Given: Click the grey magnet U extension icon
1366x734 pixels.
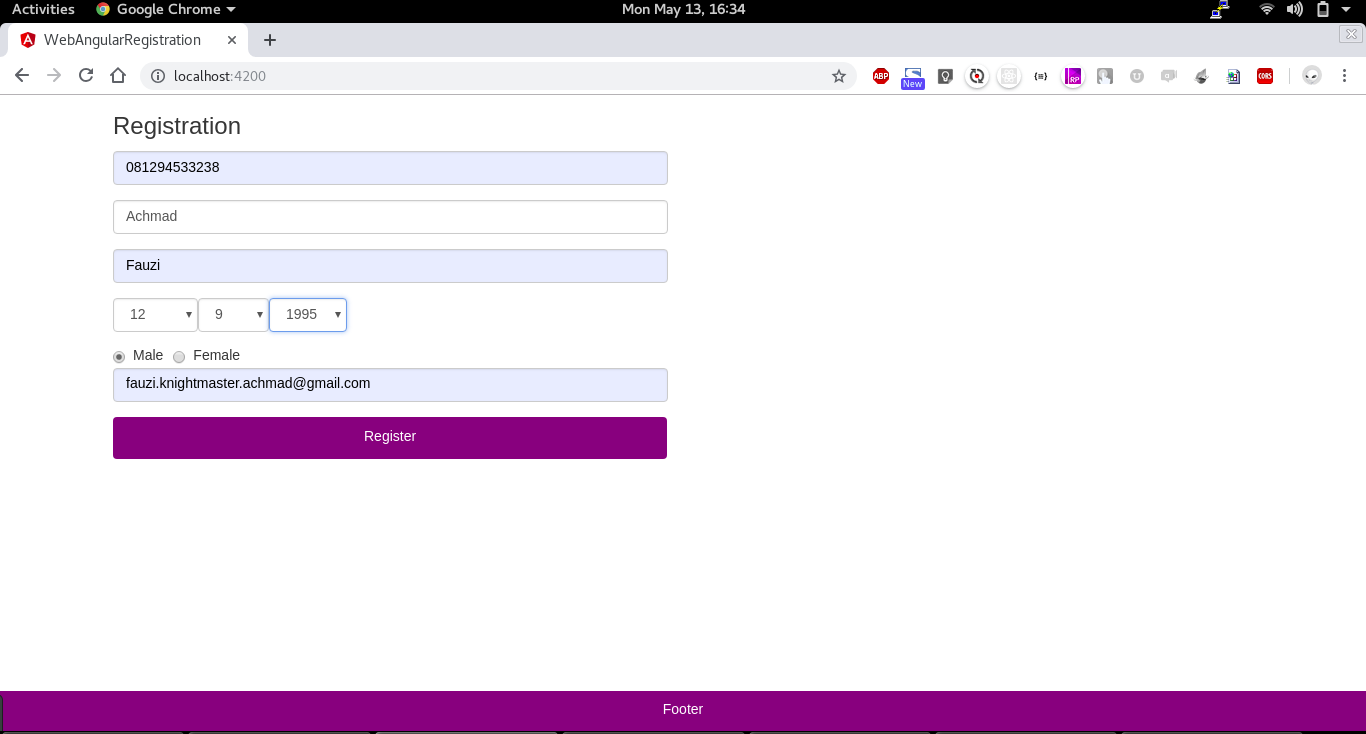Looking at the screenshot, I should (x=1137, y=76).
